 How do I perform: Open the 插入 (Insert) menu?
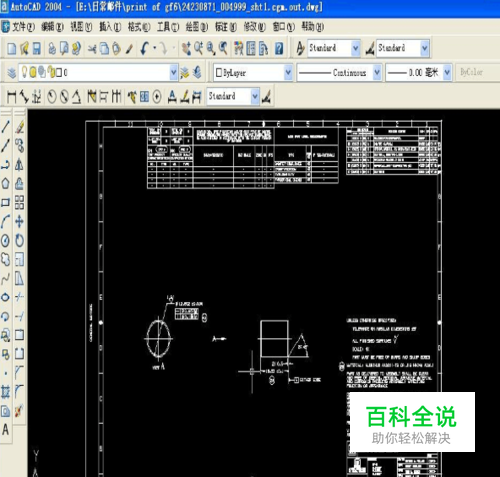[110, 27]
